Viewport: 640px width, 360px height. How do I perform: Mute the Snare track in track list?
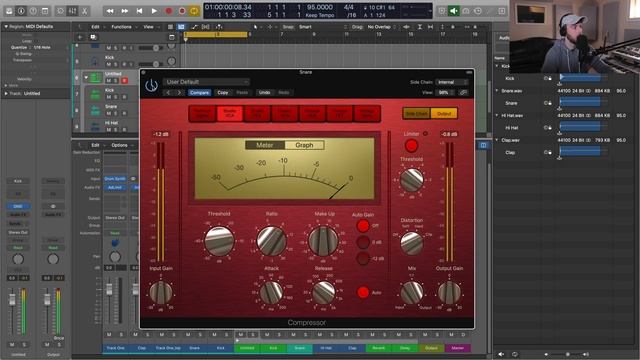tap(109, 113)
